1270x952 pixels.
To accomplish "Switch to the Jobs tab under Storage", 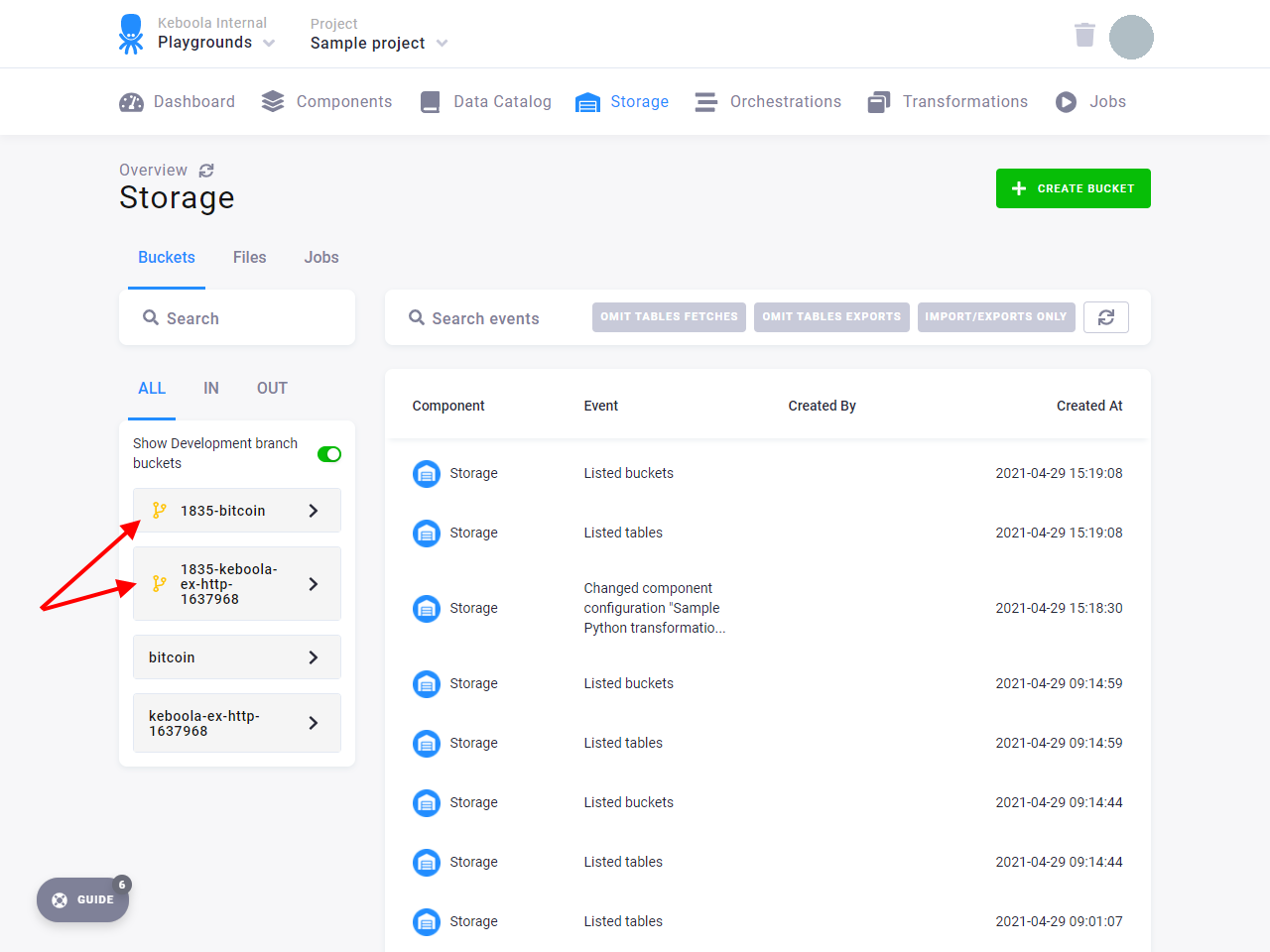I will 321,258.
